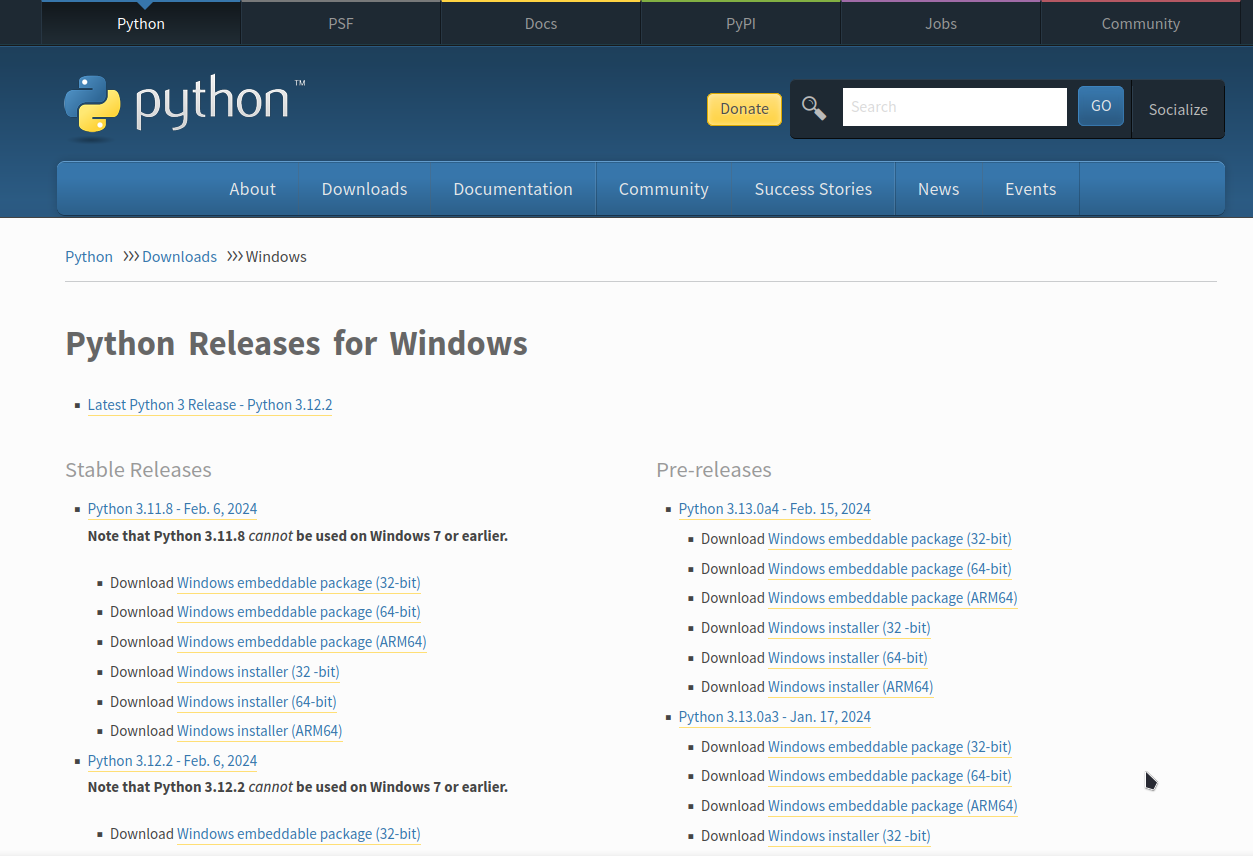
Task: Download 3.13.0a4 Windows installer (32-bit)
Action: click(849, 628)
